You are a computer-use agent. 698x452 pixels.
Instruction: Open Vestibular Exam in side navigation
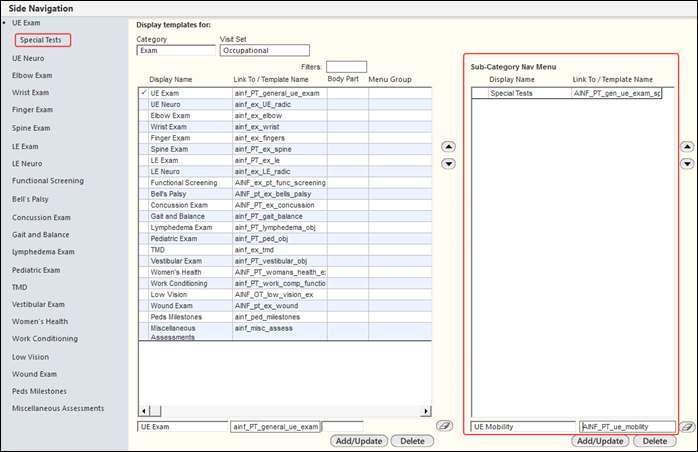[38, 304]
